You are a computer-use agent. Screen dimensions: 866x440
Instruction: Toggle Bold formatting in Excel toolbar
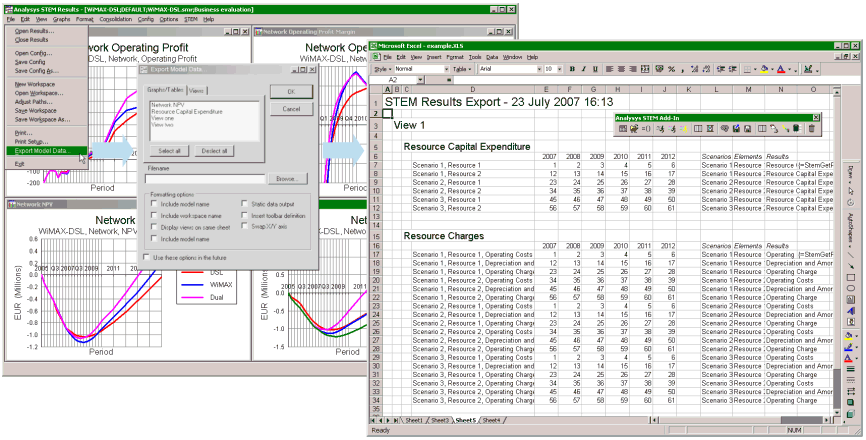click(x=572, y=69)
